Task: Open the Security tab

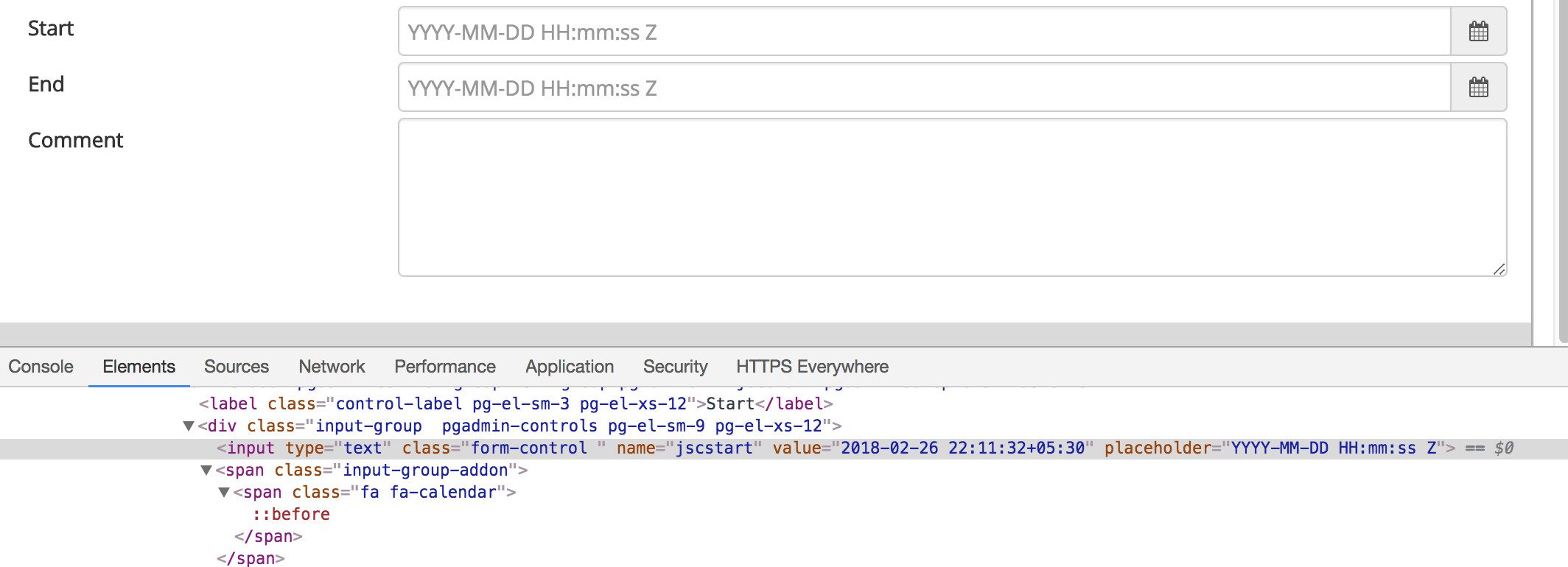Action: [x=675, y=367]
